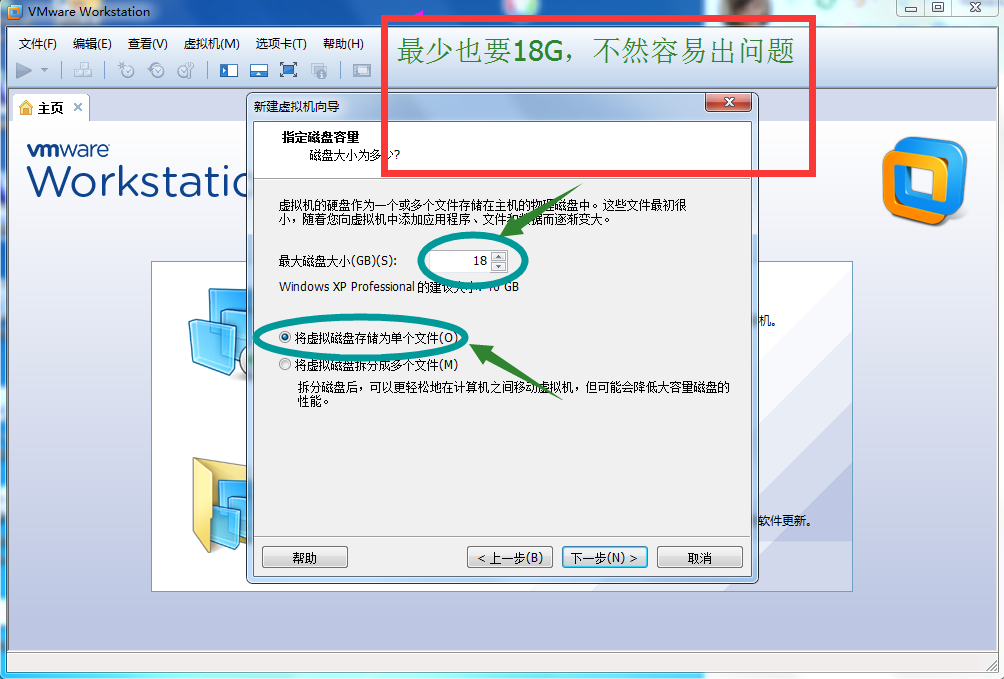Close the 新建虚拟机向导 dialog
This screenshot has height=679, width=1004.
[729, 102]
